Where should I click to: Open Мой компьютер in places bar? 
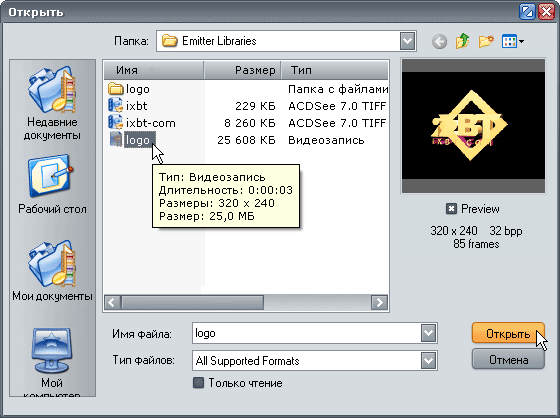(x=52, y=363)
